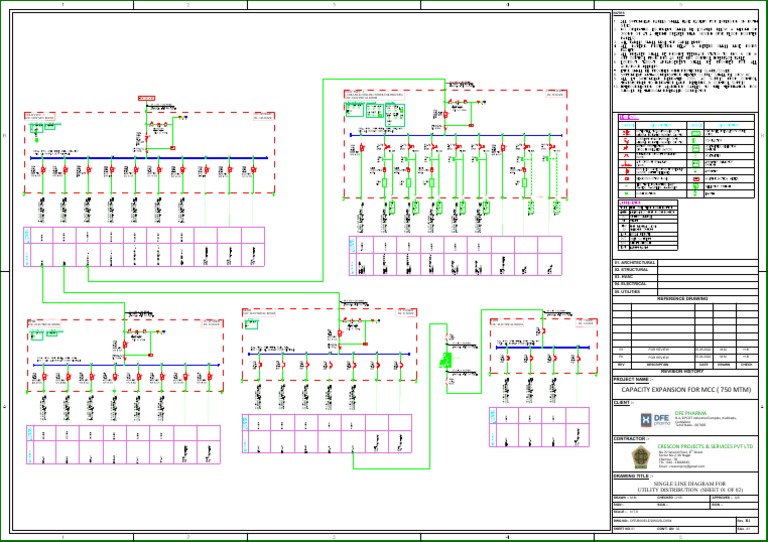
Task: Select the "UTILITY DISTRIBUTION (SHEET 01 OF 02)" line
Action: (690, 490)
